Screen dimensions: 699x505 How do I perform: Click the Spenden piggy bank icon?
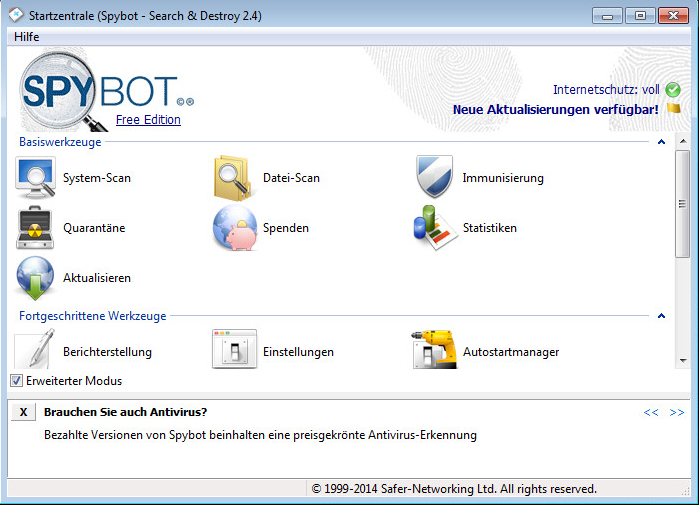click(x=235, y=227)
